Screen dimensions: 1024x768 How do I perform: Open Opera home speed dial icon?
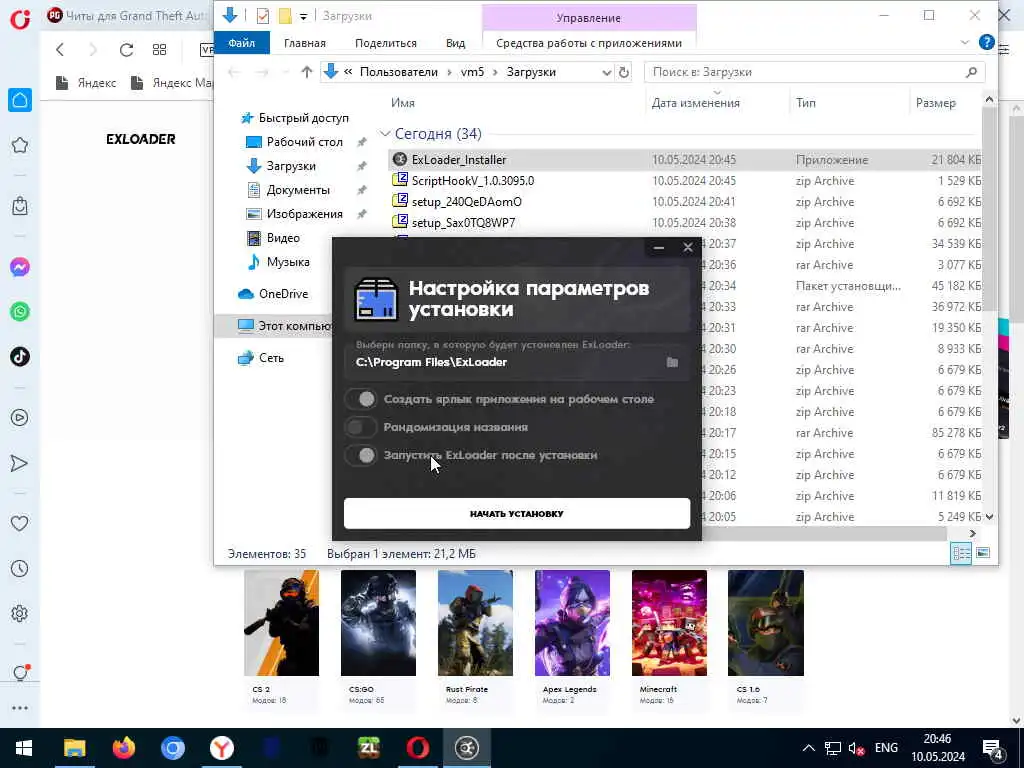click(x=20, y=100)
